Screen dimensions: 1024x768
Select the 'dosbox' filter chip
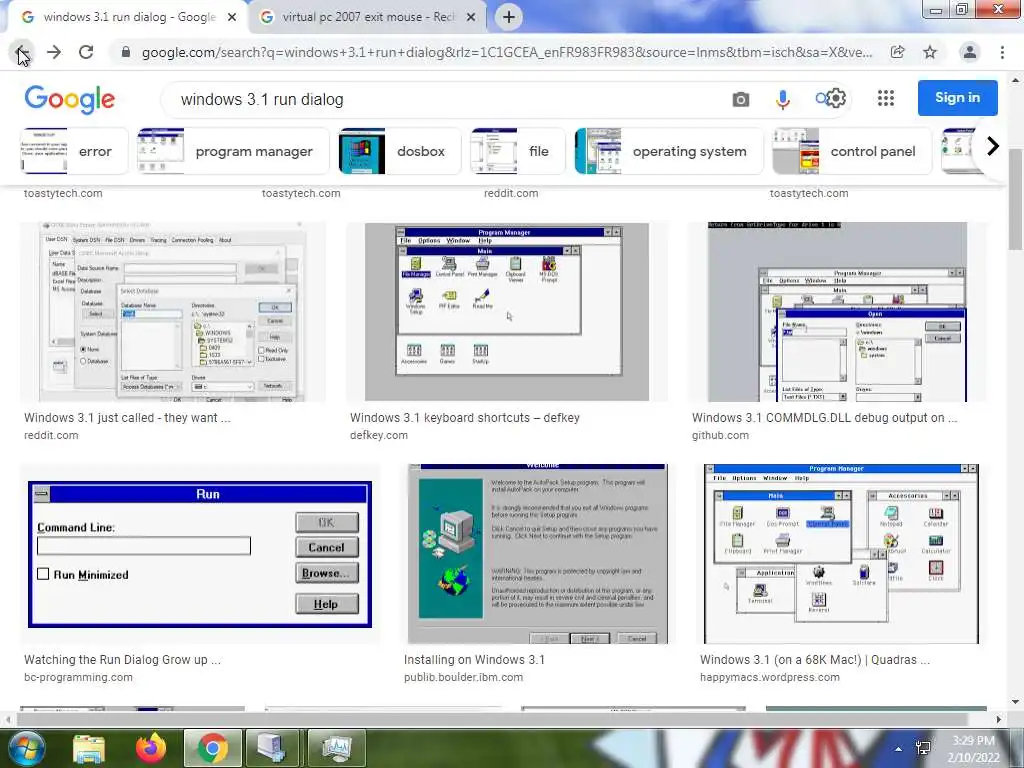(x=400, y=152)
